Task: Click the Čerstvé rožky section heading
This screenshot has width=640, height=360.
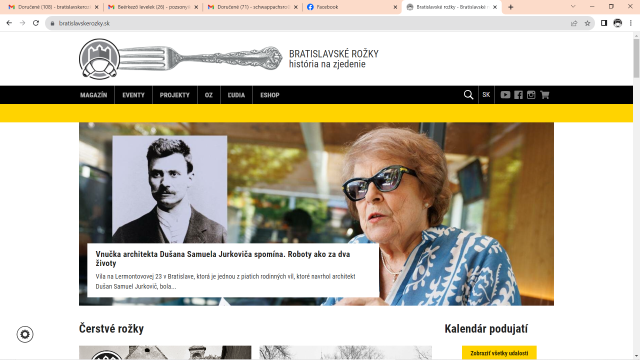Action: 111,329
